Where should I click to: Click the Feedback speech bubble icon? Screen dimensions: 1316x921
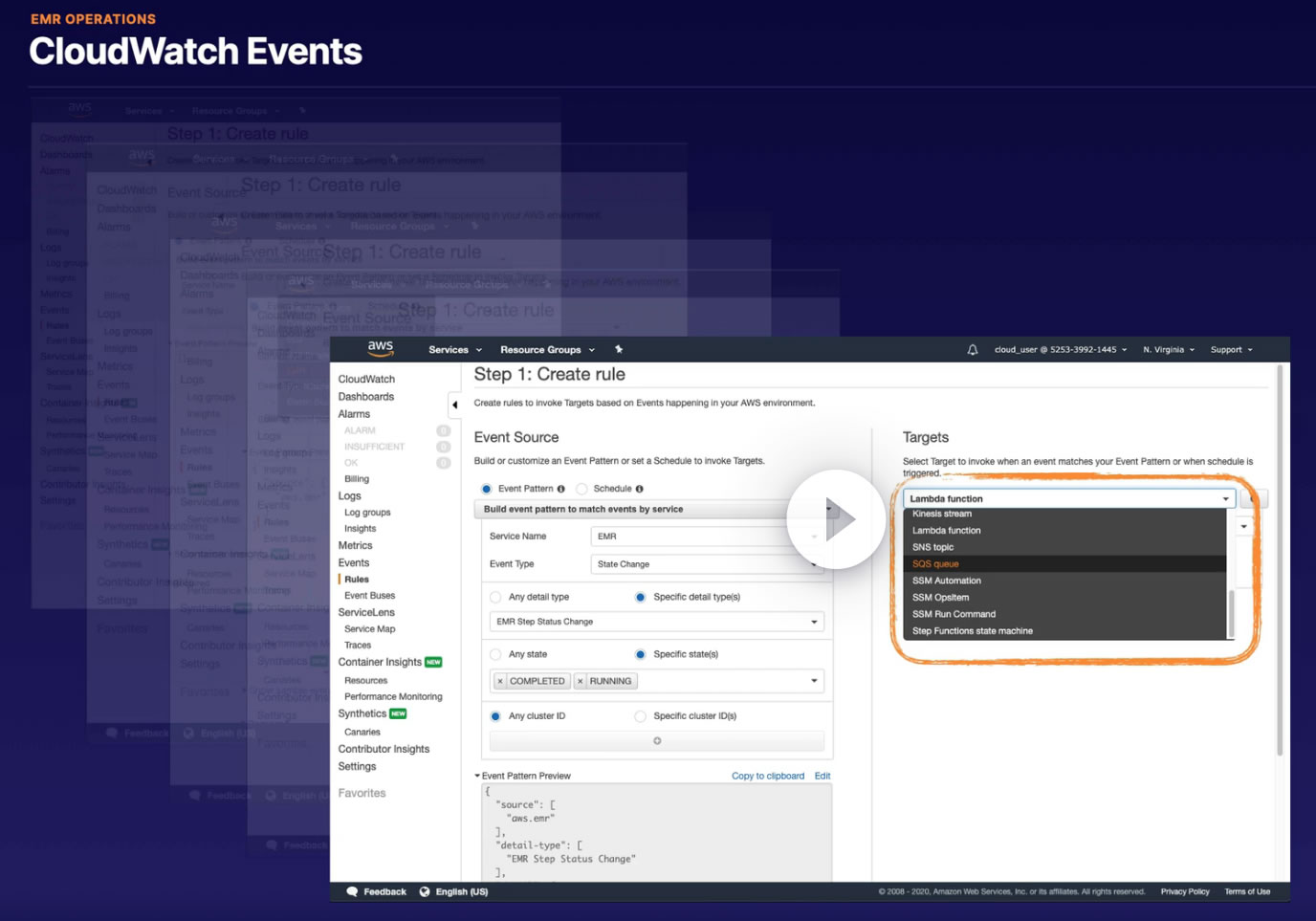(x=352, y=891)
